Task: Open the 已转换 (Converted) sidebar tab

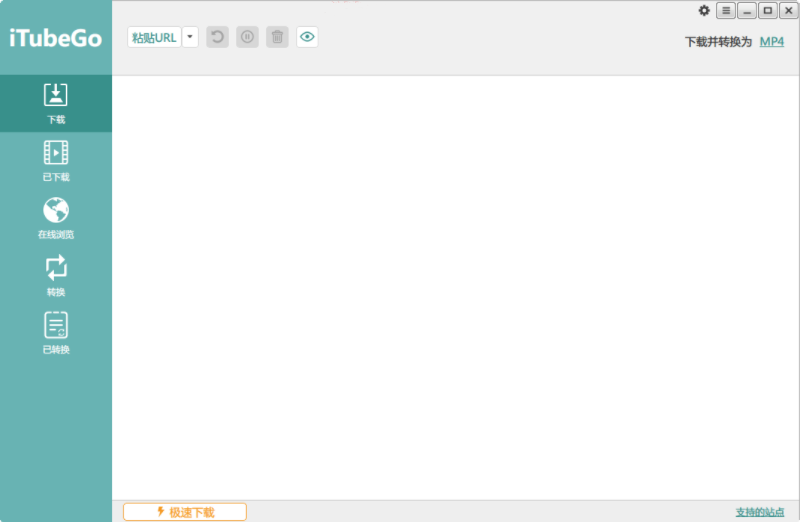Action: click(56, 333)
